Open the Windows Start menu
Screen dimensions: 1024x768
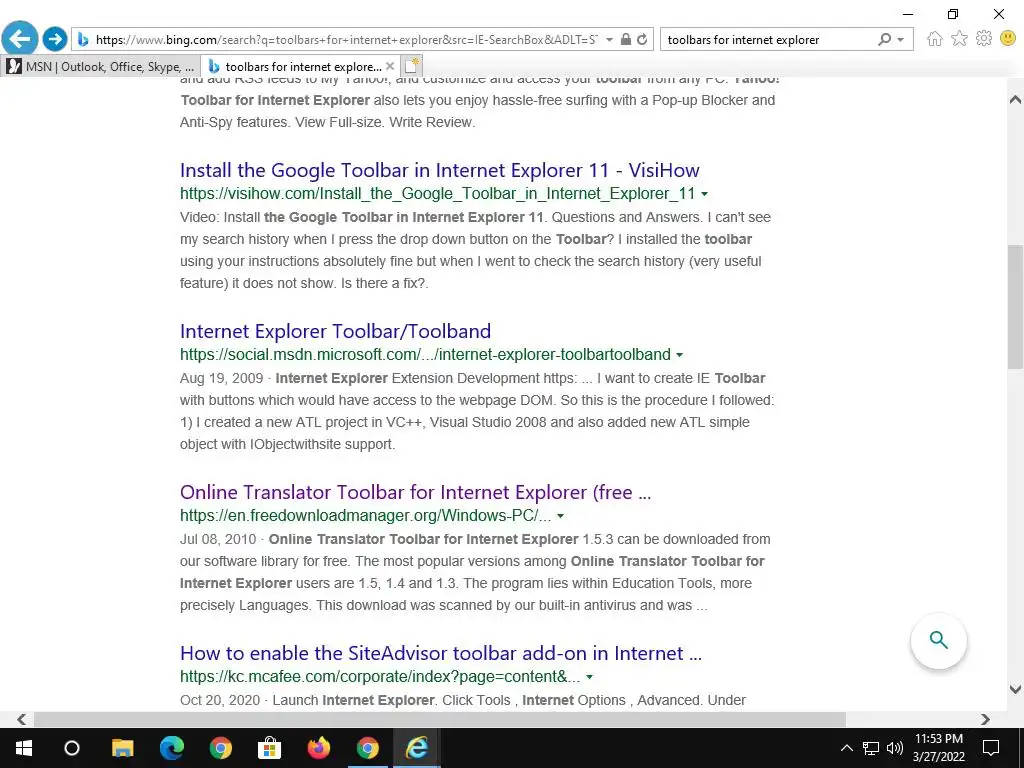(x=24, y=748)
